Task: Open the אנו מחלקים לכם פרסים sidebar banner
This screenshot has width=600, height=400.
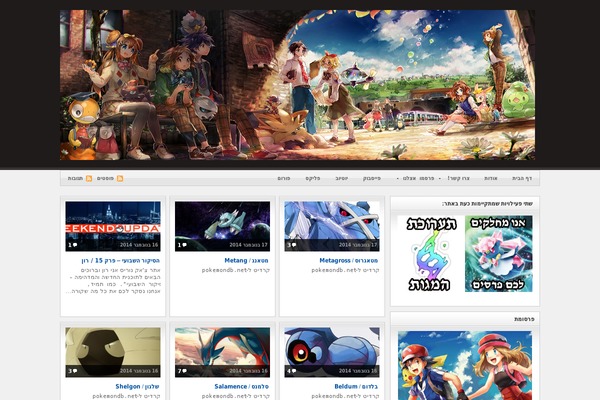Action: point(499,254)
